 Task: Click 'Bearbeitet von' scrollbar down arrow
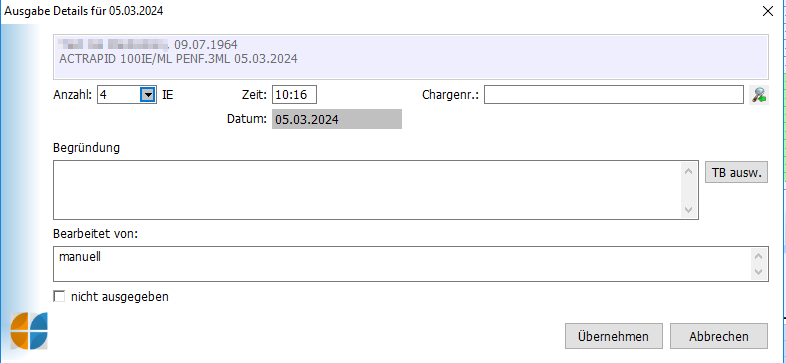click(758, 272)
